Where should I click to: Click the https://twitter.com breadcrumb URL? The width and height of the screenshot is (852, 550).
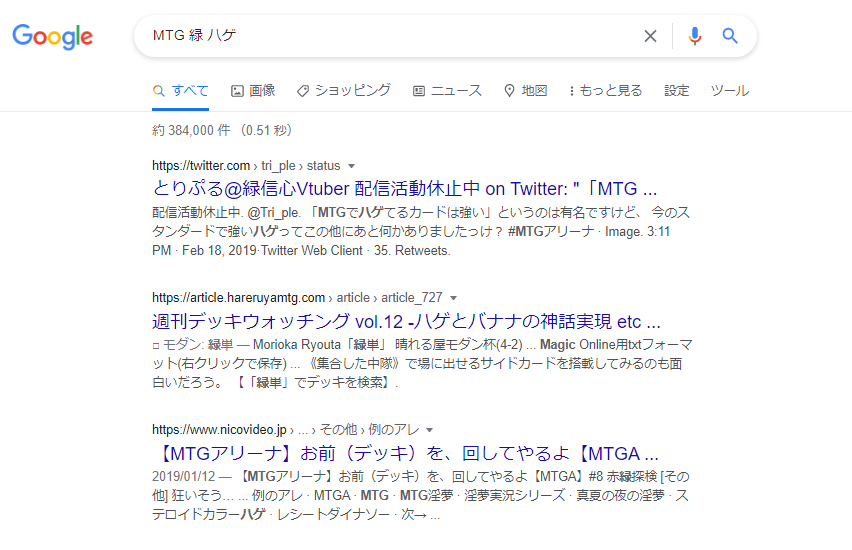pyautogui.click(x=201, y=166)
